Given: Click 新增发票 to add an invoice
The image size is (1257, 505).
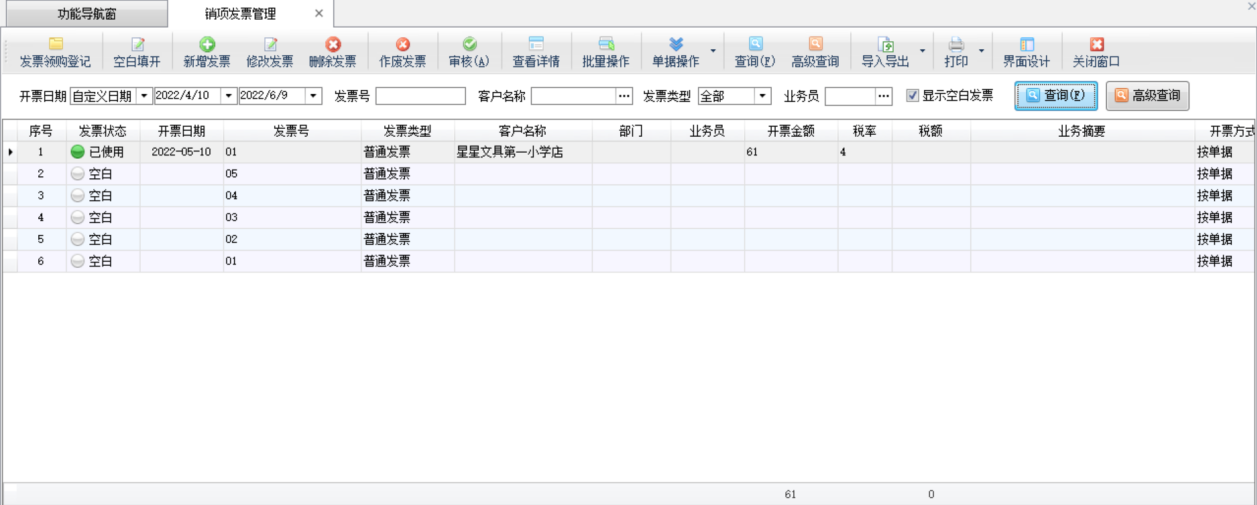Looking at the screenshot, I should pos(207,52).
